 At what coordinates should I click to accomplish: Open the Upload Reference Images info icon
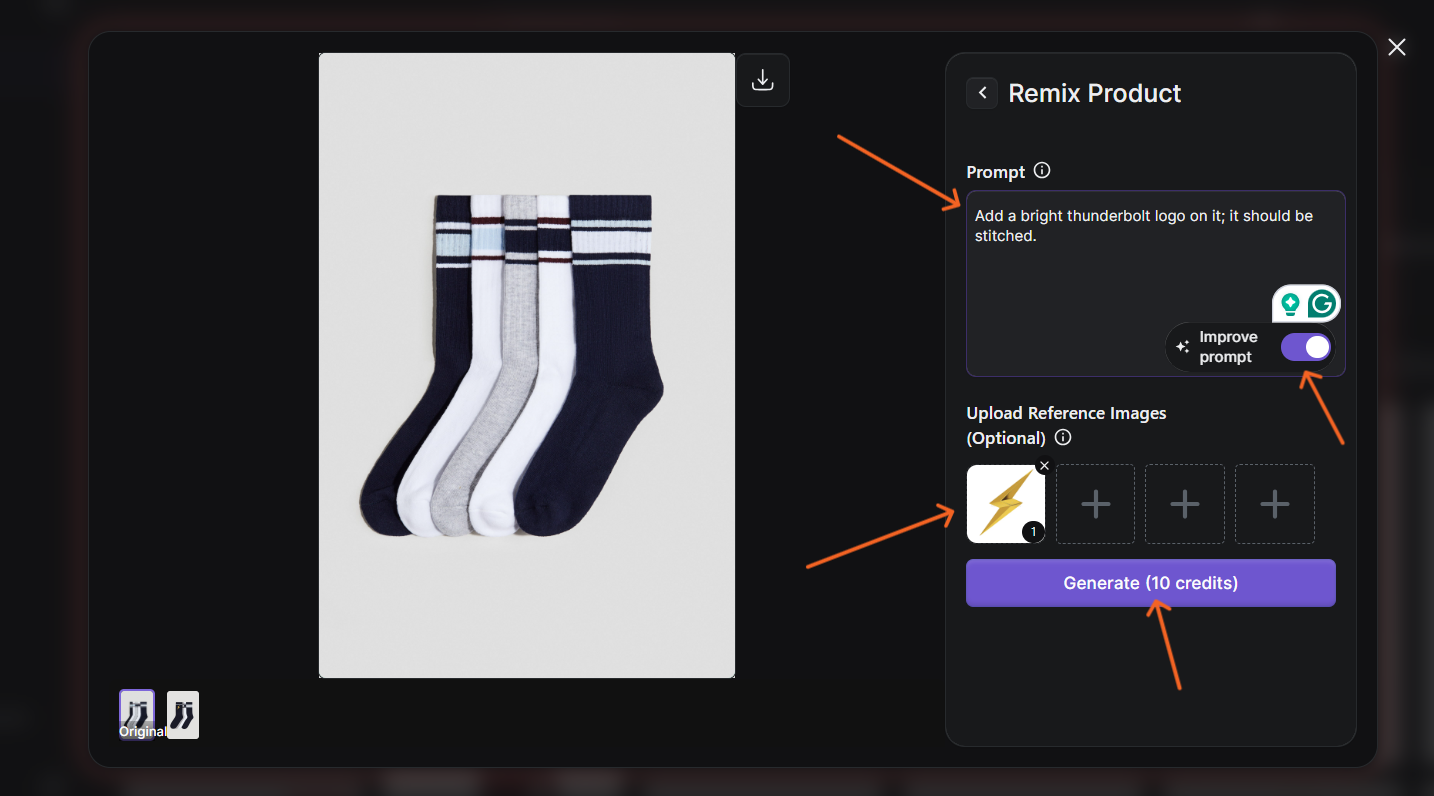[x=1063, y=438]
